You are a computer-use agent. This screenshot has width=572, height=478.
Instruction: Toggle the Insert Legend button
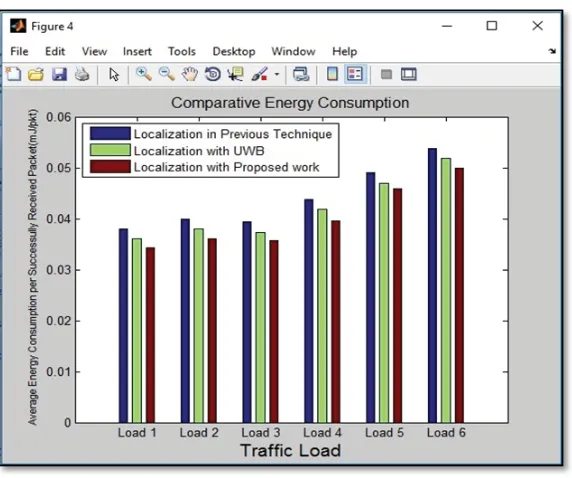click(x=355, y=74)
